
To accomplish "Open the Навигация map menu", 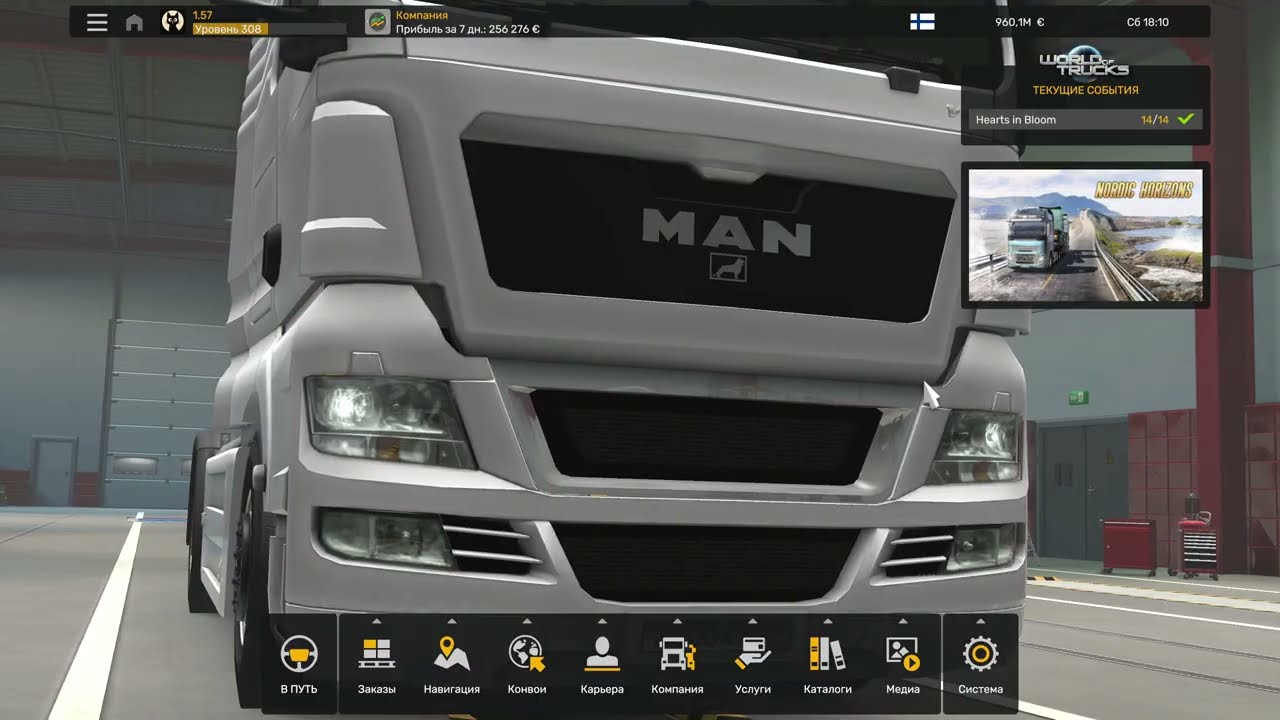I will (452, 666).
